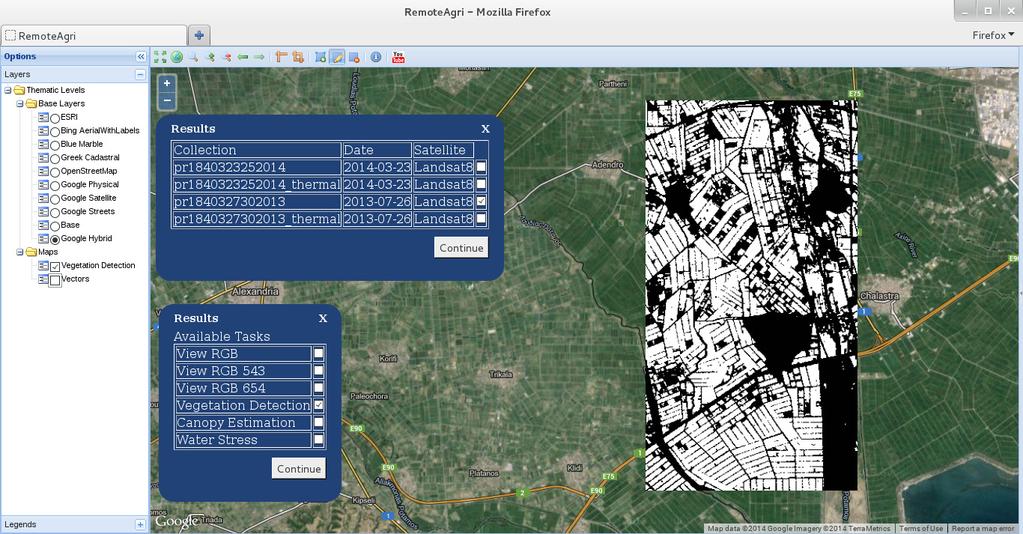Click the globe icon in map toolbar

point(177,57)
